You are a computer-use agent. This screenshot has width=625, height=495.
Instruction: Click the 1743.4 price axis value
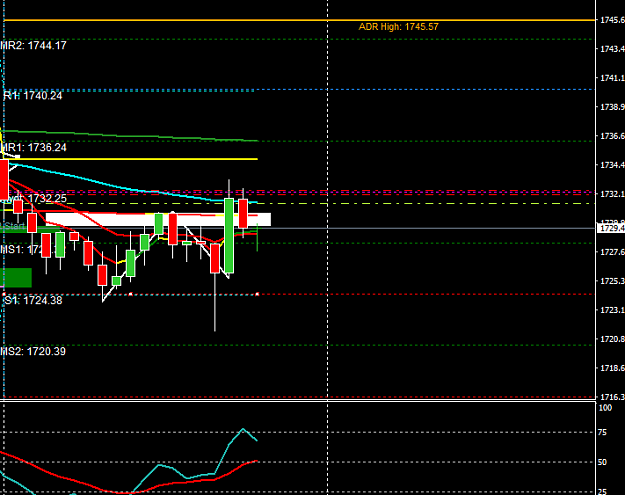(612, 49)
